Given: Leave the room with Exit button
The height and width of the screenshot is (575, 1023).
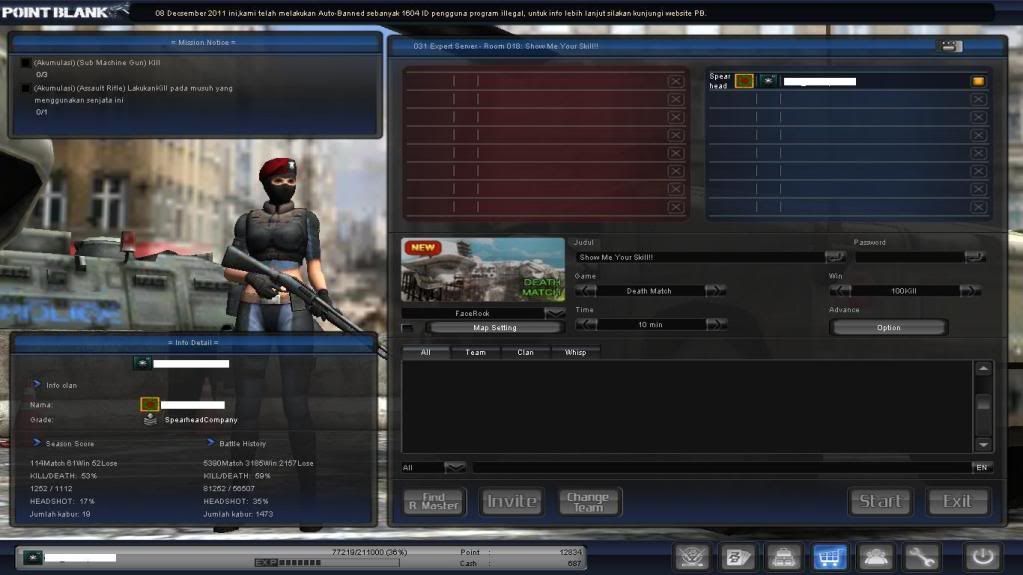Looking at the screenshot, I should pos(958,501).
